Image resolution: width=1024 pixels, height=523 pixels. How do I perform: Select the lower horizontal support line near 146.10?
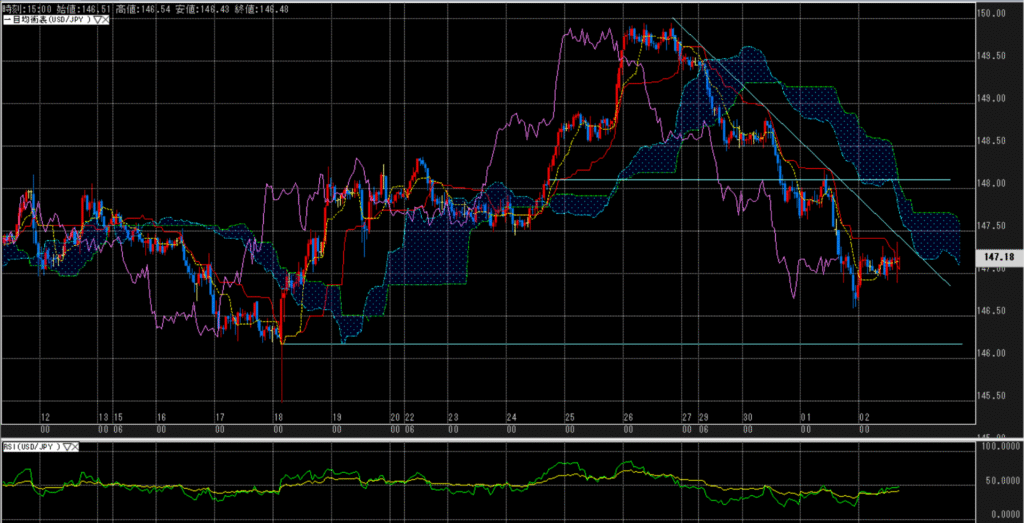pyautogui.click(x=600, y=344)
